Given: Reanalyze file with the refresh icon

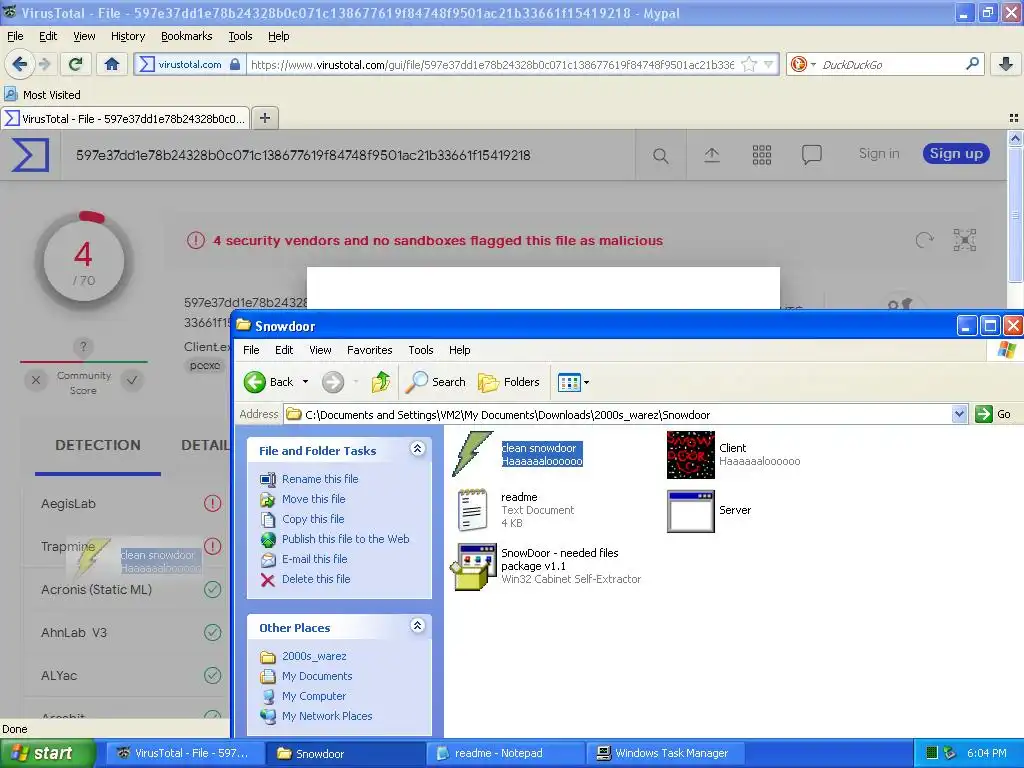Looking at the screenshot, I should 924,240.
